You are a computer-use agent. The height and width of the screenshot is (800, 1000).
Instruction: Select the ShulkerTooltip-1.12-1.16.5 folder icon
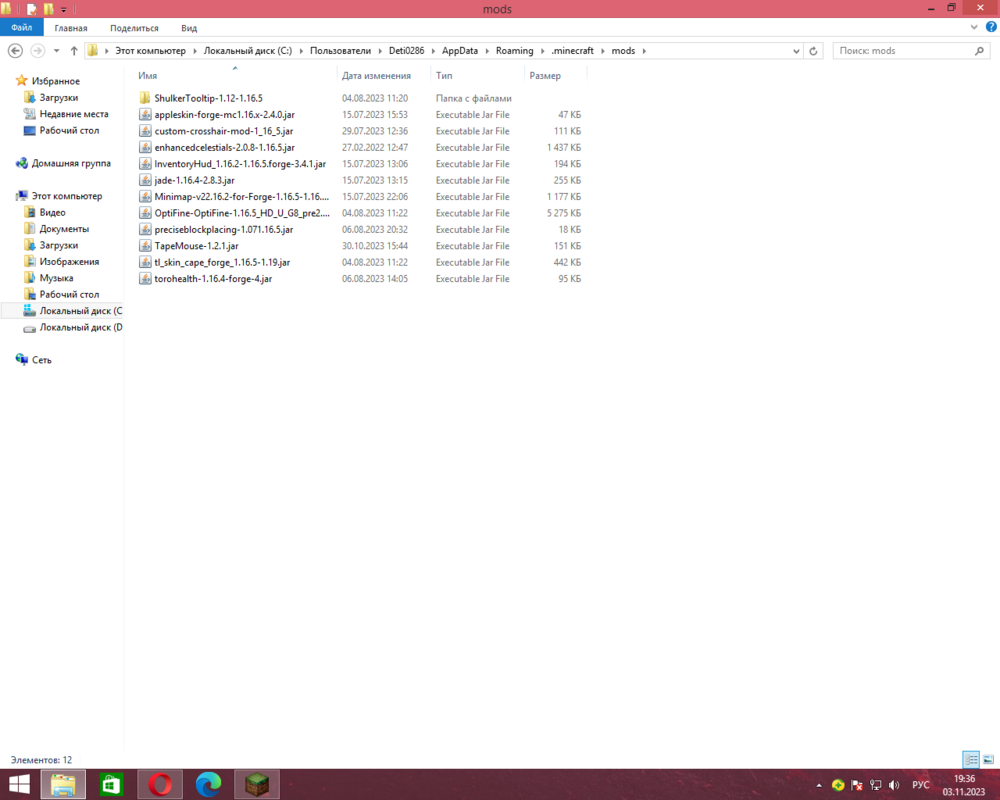(145, 98)
